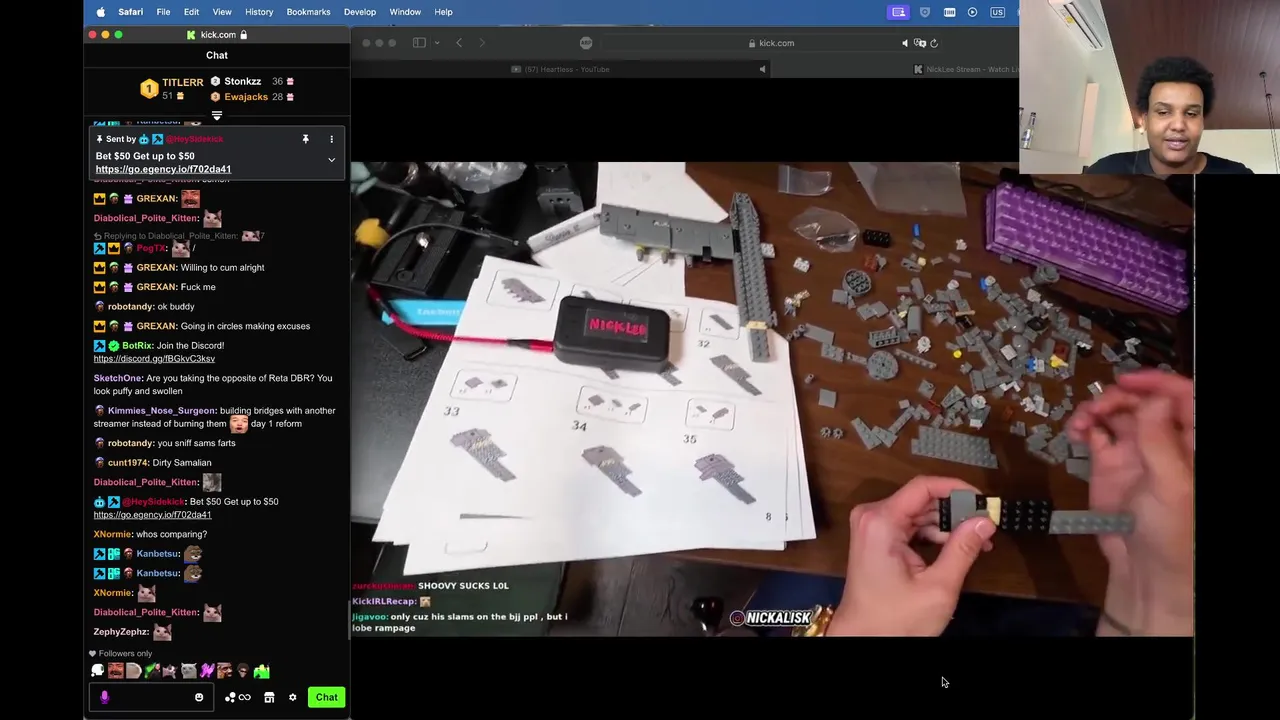Viewport: 1280px width, 720px height.
Task: Mute the YouTube tab speaker icon
Action: click(x=762, y=69)
